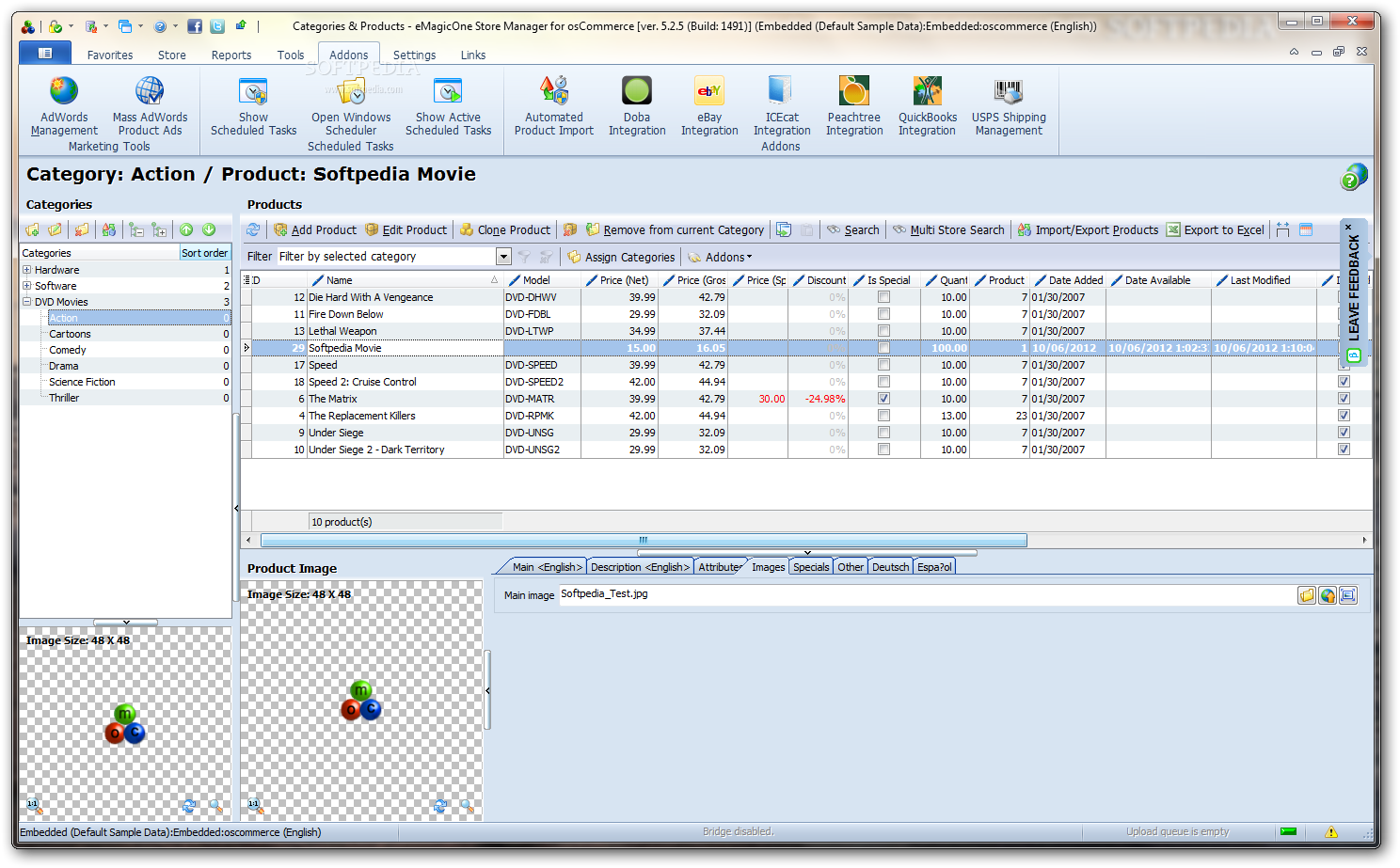
Task: Click Remove from current Category
Action: 675,229
